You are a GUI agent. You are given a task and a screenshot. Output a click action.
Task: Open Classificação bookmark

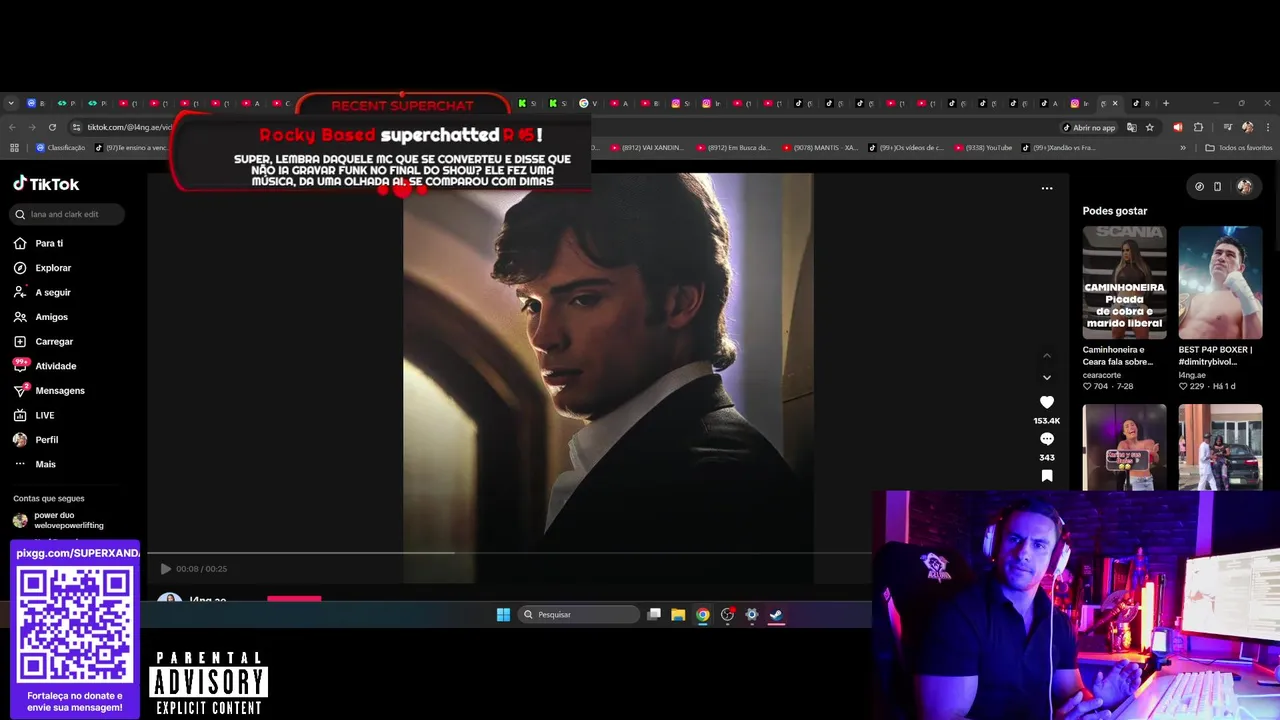point(61,148)
